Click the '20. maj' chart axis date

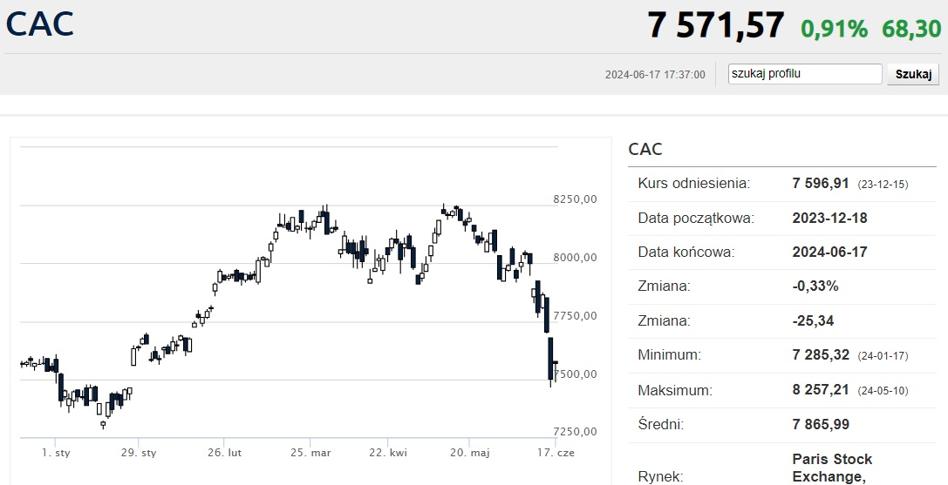click(469, 453)
